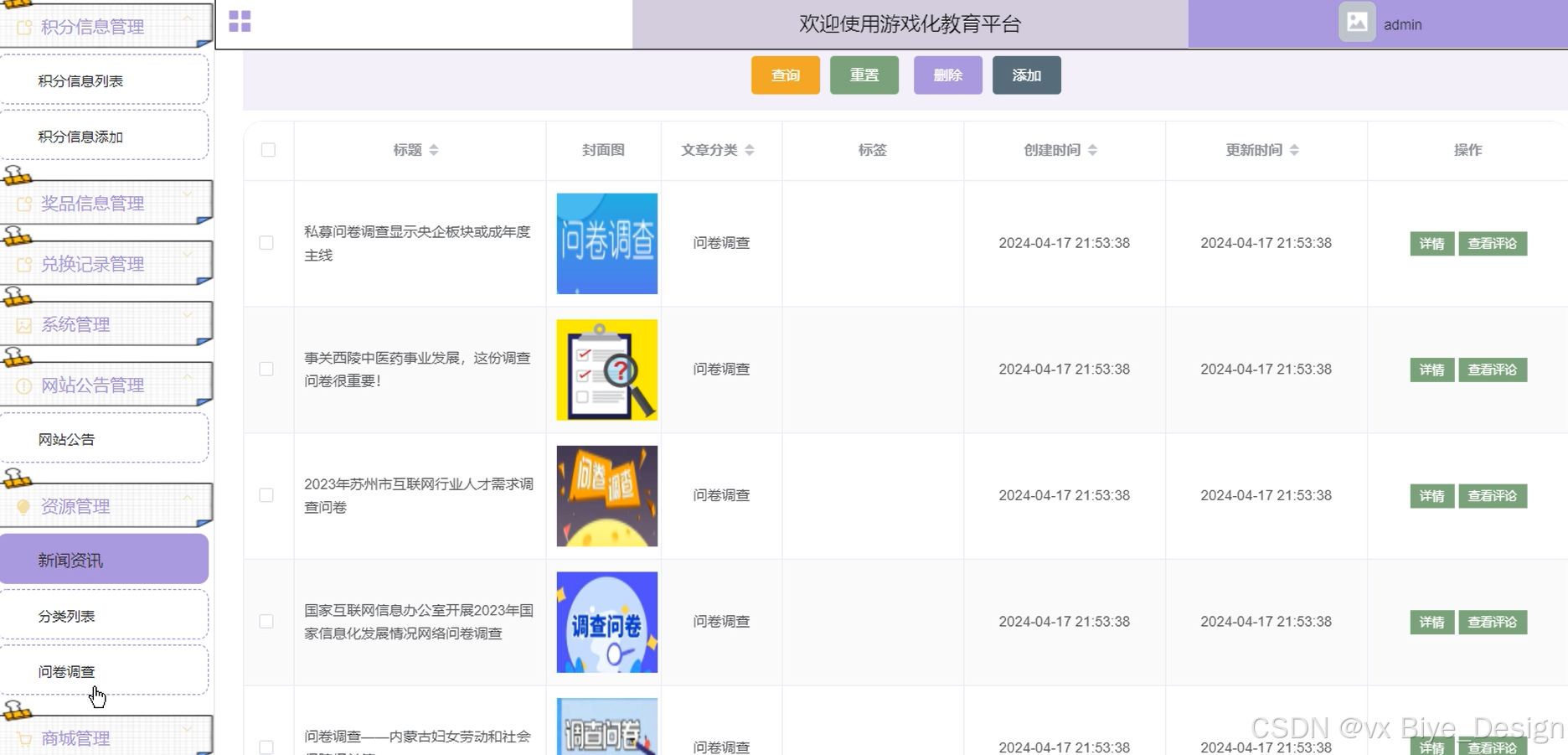
Task: Expand the 商城管理 menu chevron
Action: pyautogui.click(x=188, y=729)
